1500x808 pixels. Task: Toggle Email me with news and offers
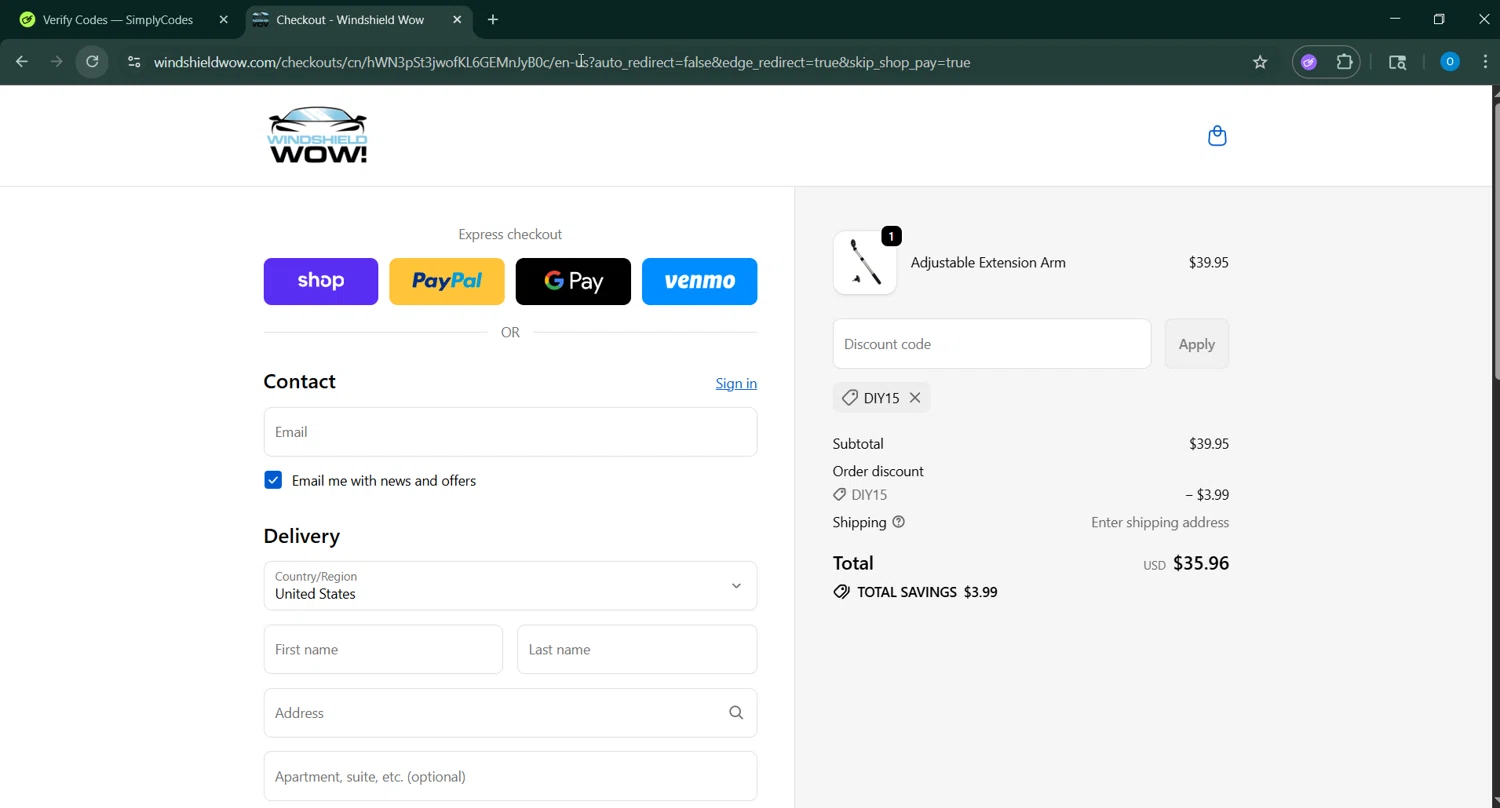coord(273,480)
